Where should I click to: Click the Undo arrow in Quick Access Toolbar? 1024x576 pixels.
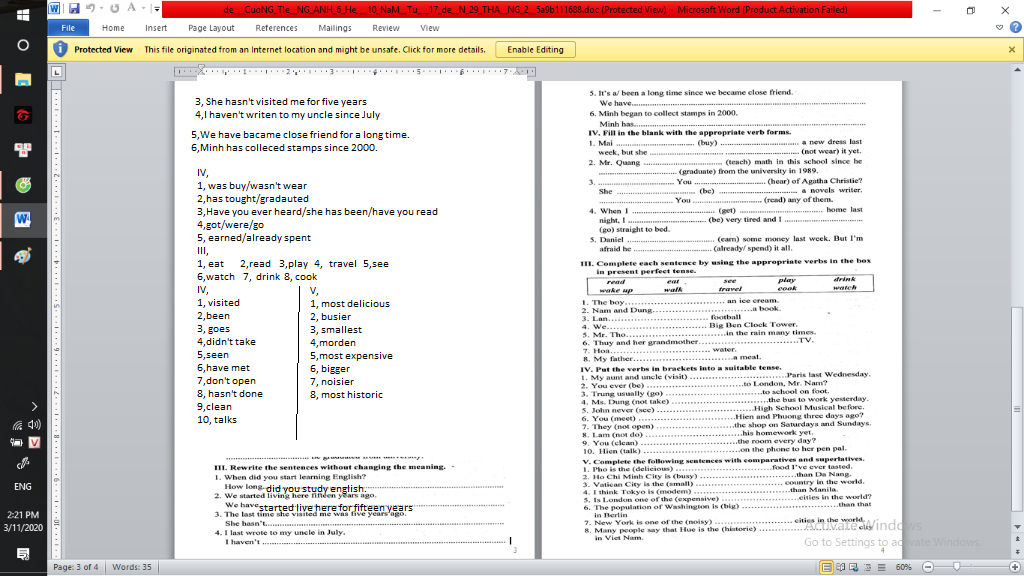[91, 8]
